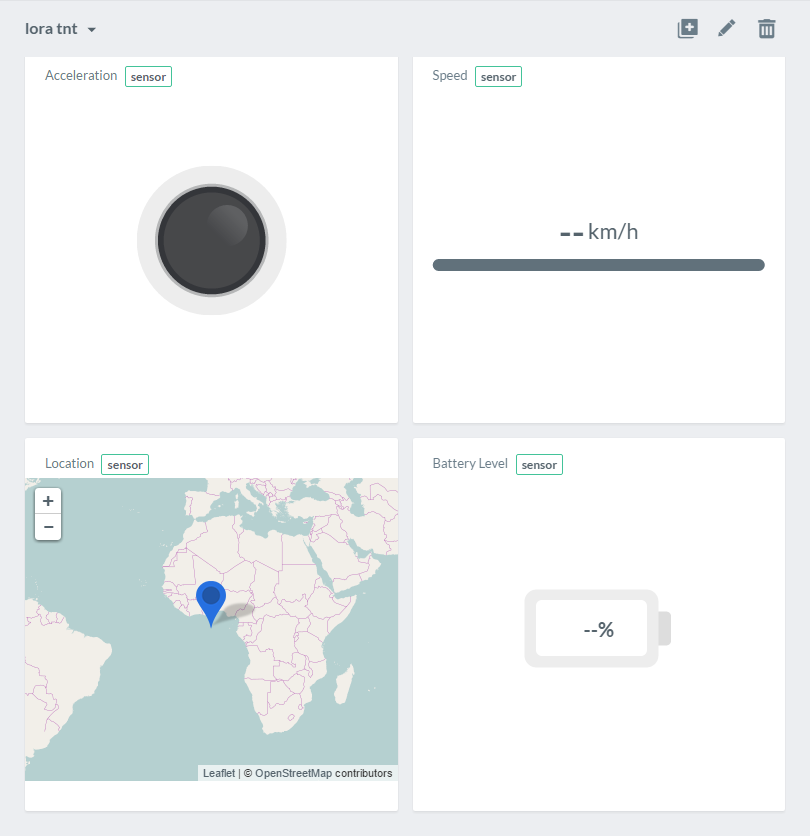
Task: Click the battery level icon
Action: [597, 628]
